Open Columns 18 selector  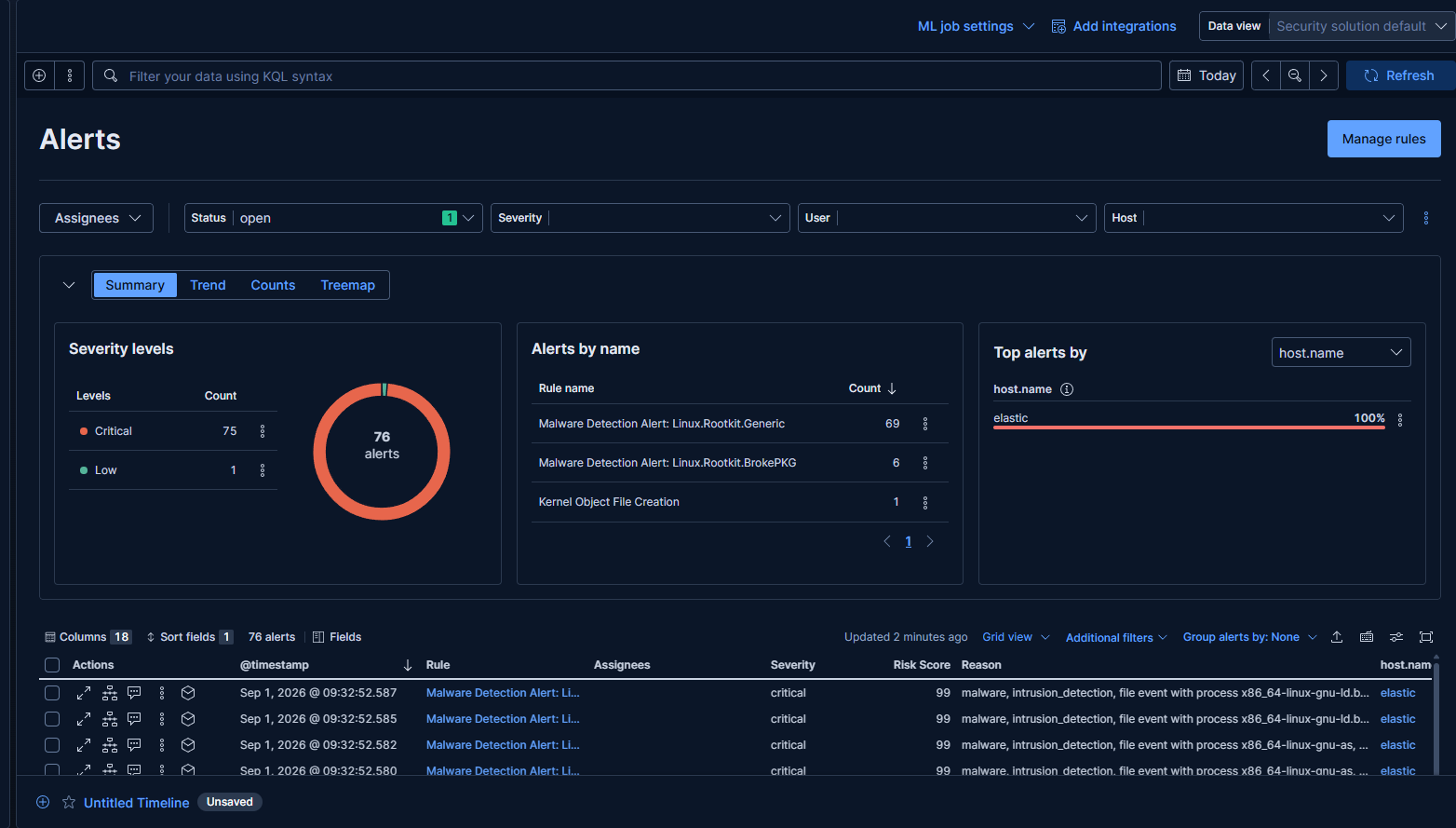pyautogui.click(x=88, y=637)
